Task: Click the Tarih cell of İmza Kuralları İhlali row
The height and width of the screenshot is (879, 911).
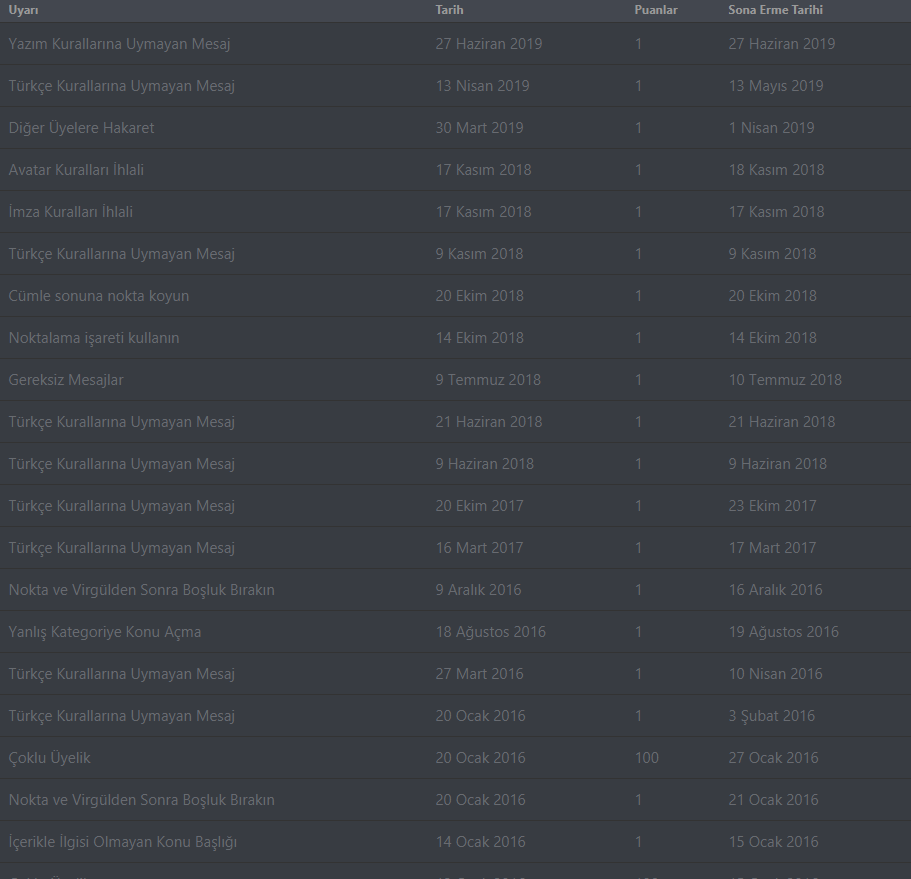Action: click(x=483, y=211)
